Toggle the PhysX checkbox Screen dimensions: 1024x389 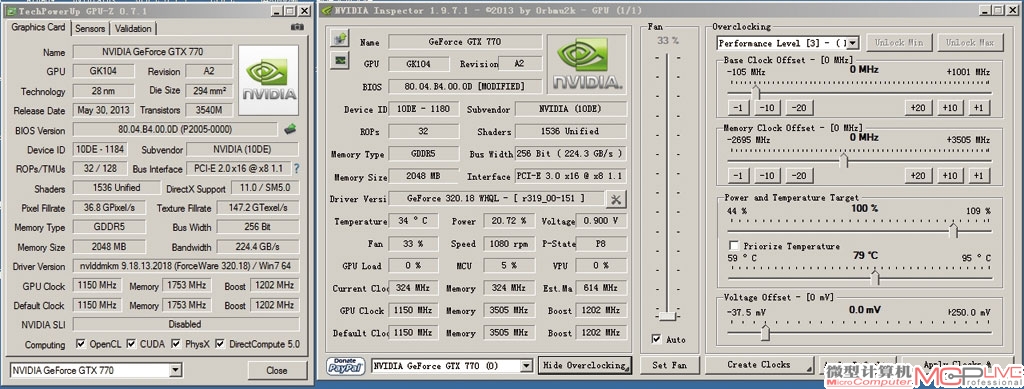click(x=176, y=343)
